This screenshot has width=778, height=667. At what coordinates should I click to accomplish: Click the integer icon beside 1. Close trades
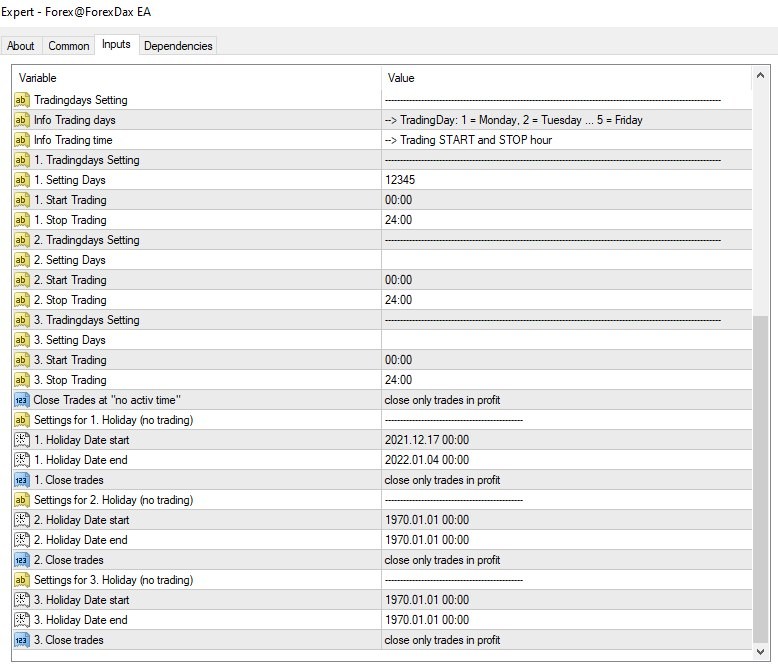tap(21, 480)
